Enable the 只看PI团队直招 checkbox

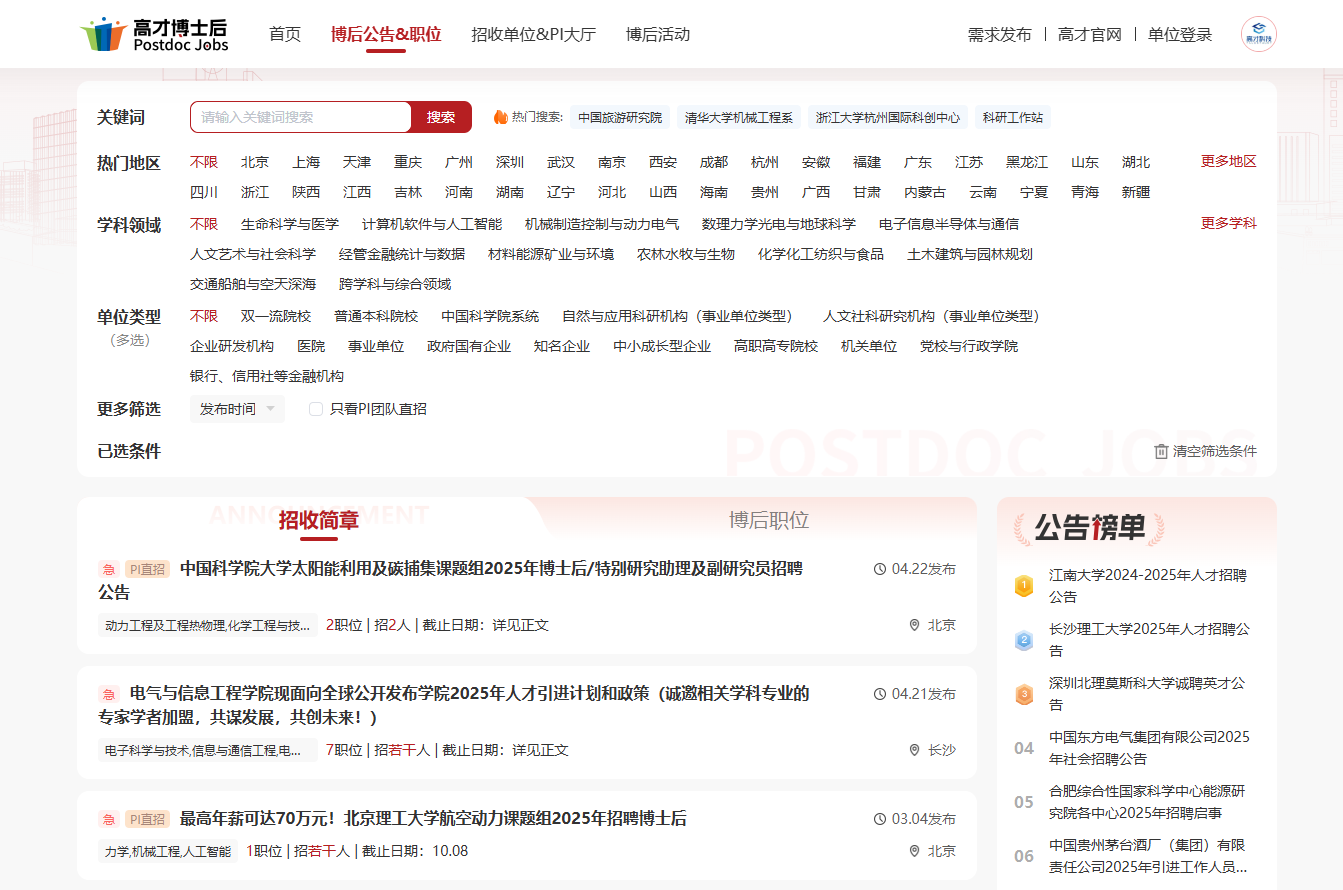point(316,409)
